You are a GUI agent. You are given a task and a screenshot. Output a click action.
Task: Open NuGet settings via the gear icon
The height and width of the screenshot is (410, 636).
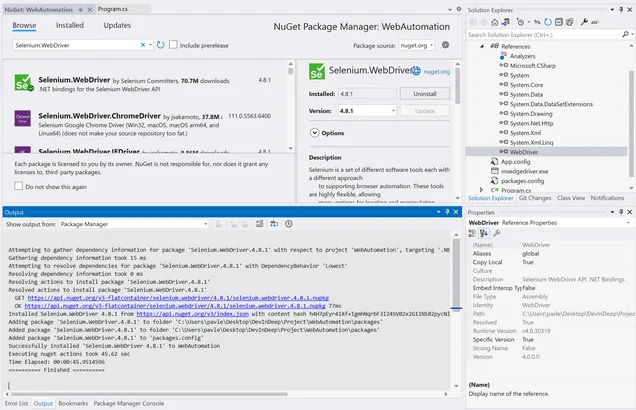(445, 45)
